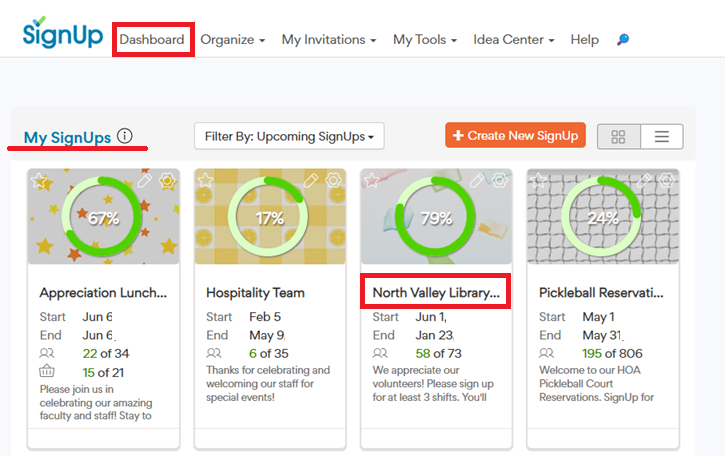Click '15 of 21' items count
The image size is (725, 456).
tap(103, 373)
